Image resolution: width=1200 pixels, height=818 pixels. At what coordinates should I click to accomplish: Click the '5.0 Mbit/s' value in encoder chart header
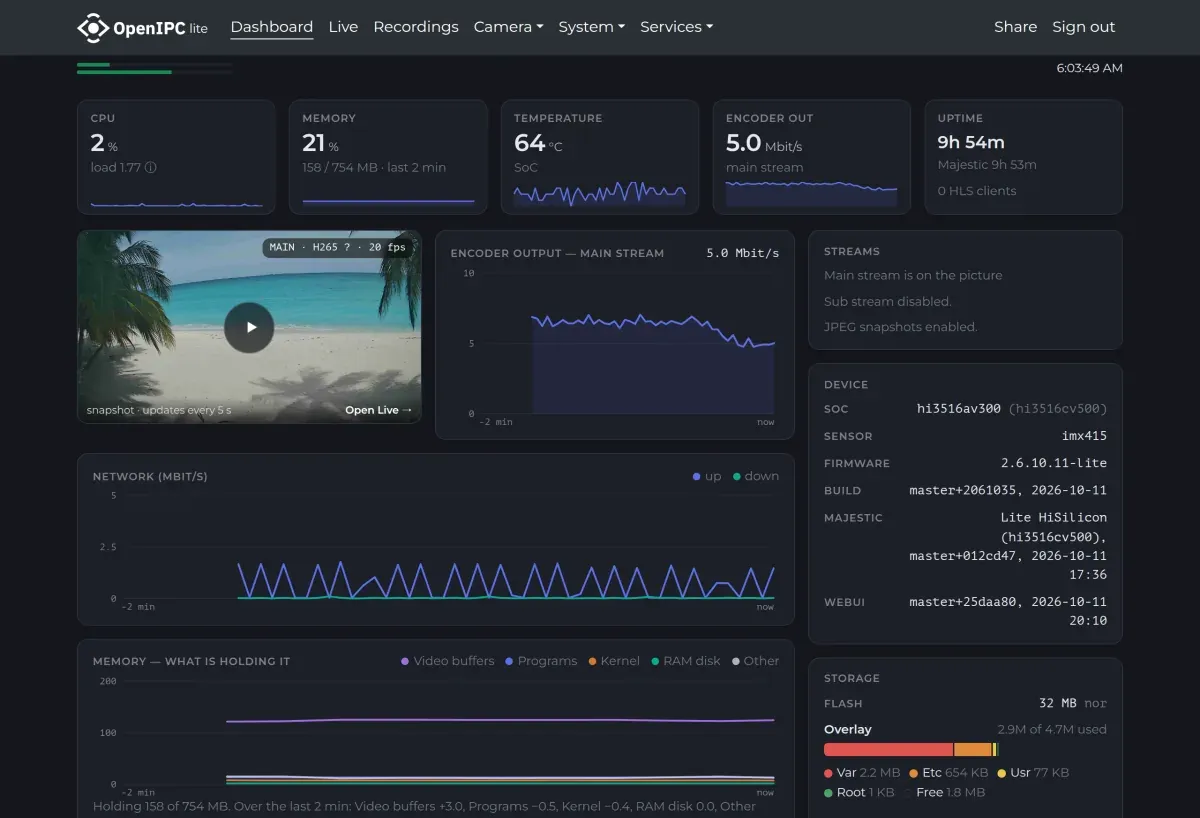(743, 253)
